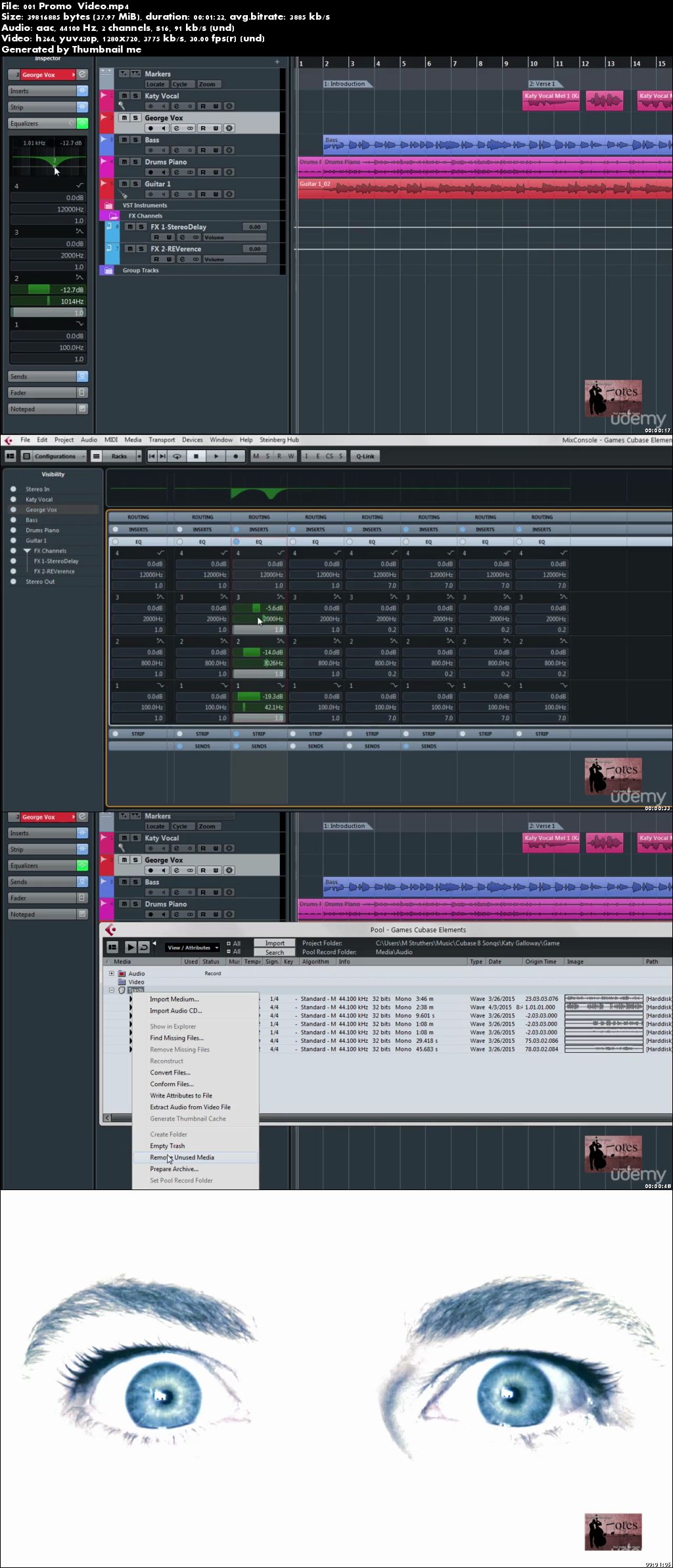Open View / Attributes dropdown in Pool
The image size is (673, 1568).
point(192,947)
